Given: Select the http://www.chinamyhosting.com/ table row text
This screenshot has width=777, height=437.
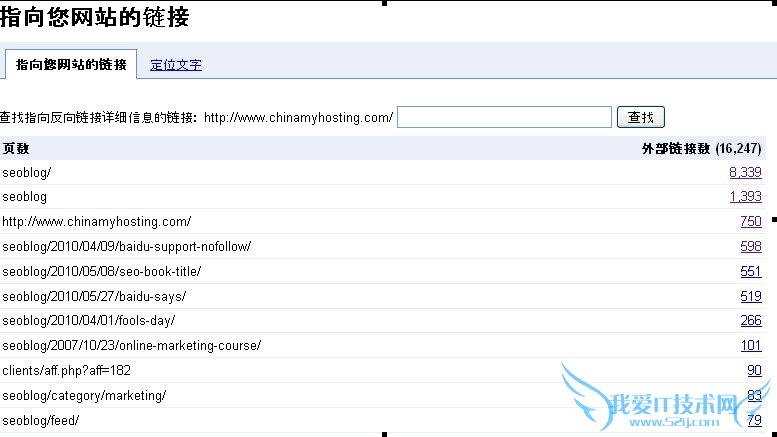Looking at the screenshot, I should pos(97,221).
